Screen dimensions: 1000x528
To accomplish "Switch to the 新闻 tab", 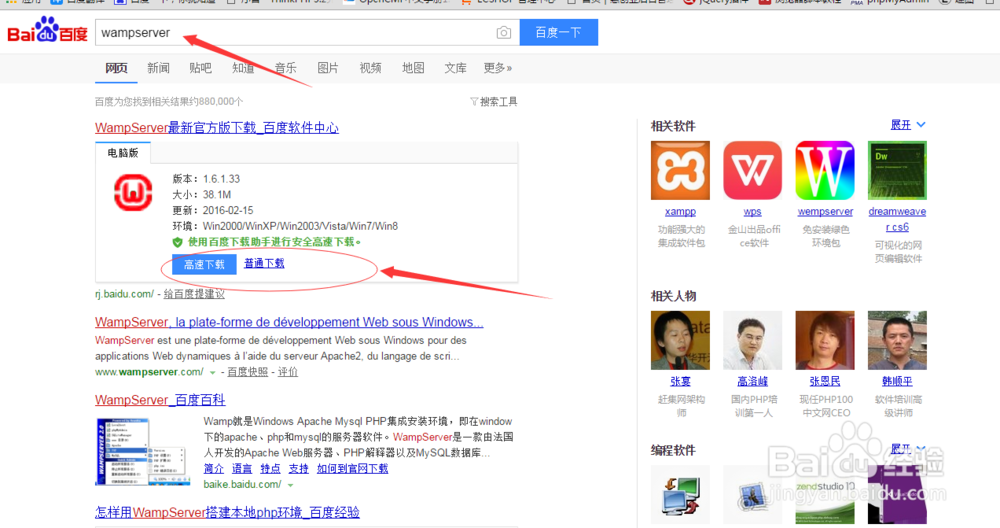I will click(x=158, y=68).
